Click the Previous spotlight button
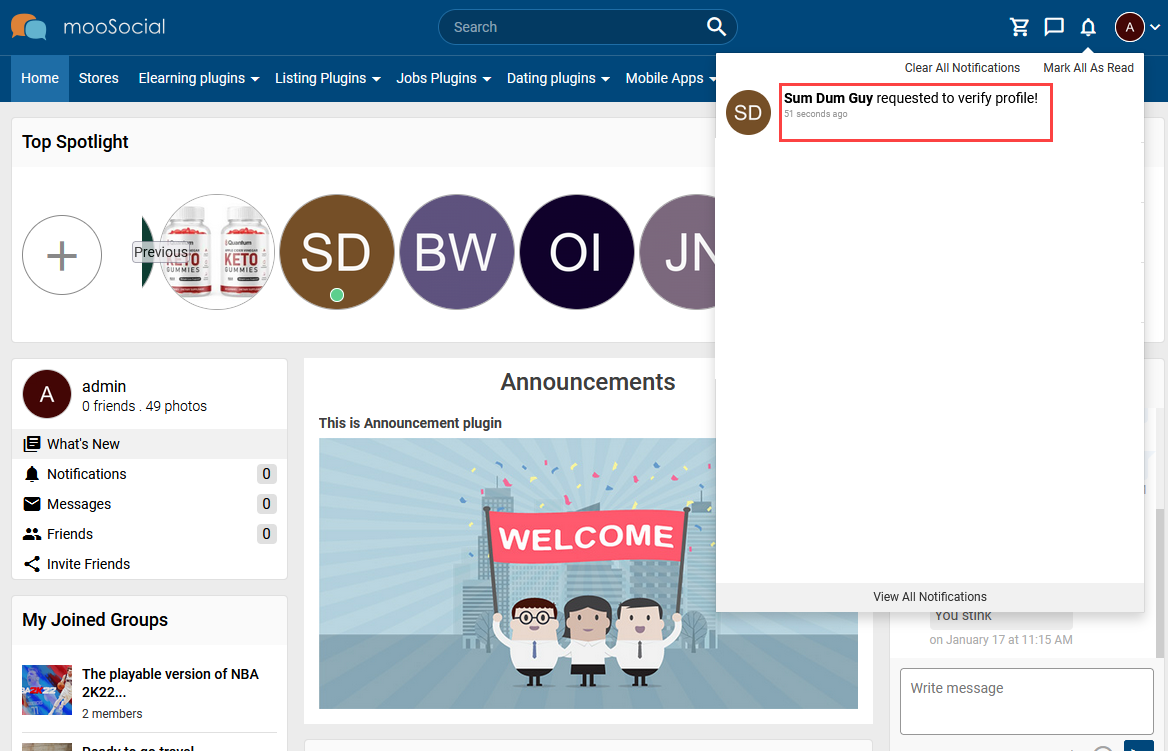This screenshot has width=1168, height=751. click(161, 252)
